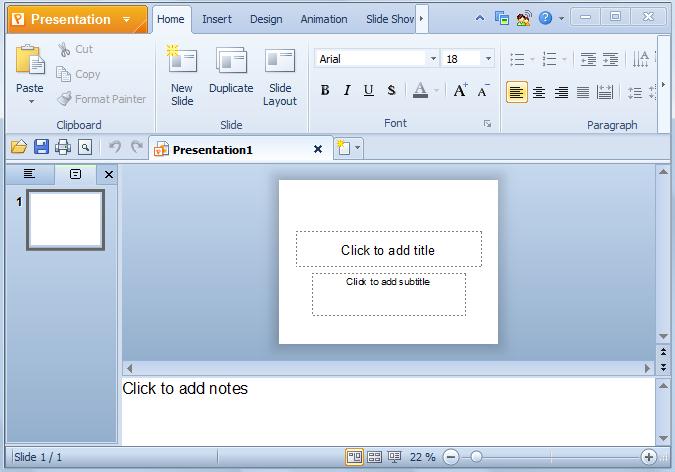Open the new document dropdown arrow
Image resolution: width=675 pixels, height=472 pixels.
tap(357, 148)
